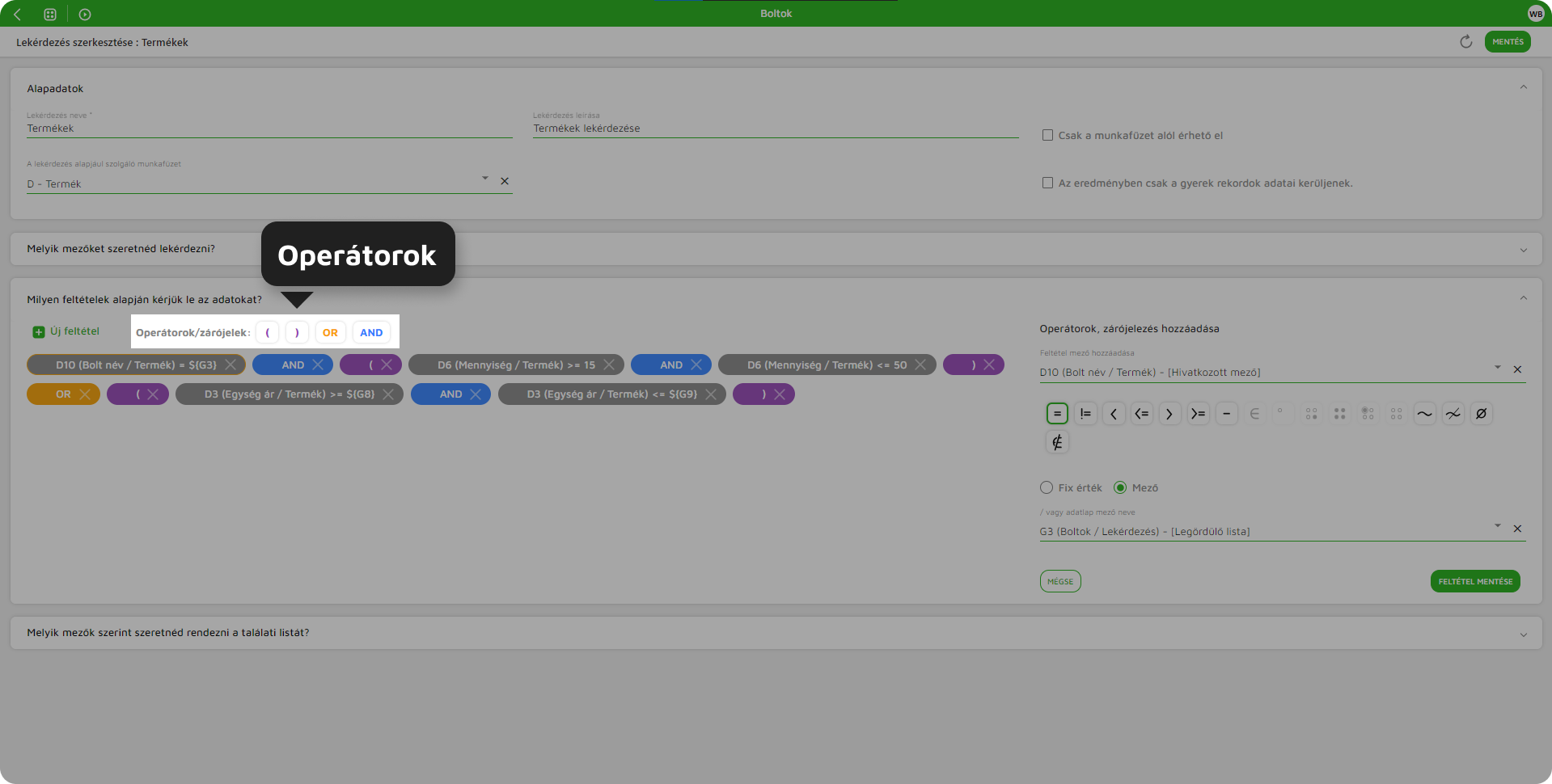Pick the greater-or-equal (>=) operator
Image resolution: width=1552 pixels, height=784 pixels.
pyautogui.click(x=1198, y=414)
